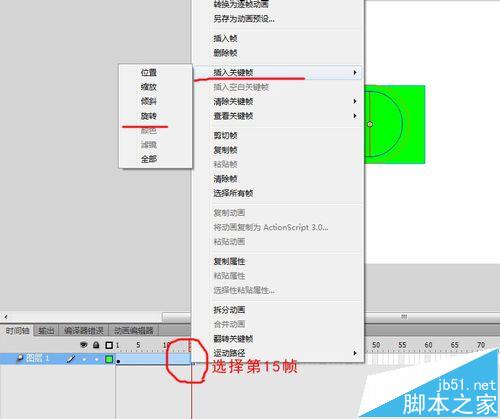Select the 图层 1 layer name
The width and height of the screenshot is (500, 419).
(x=38, y=358)
